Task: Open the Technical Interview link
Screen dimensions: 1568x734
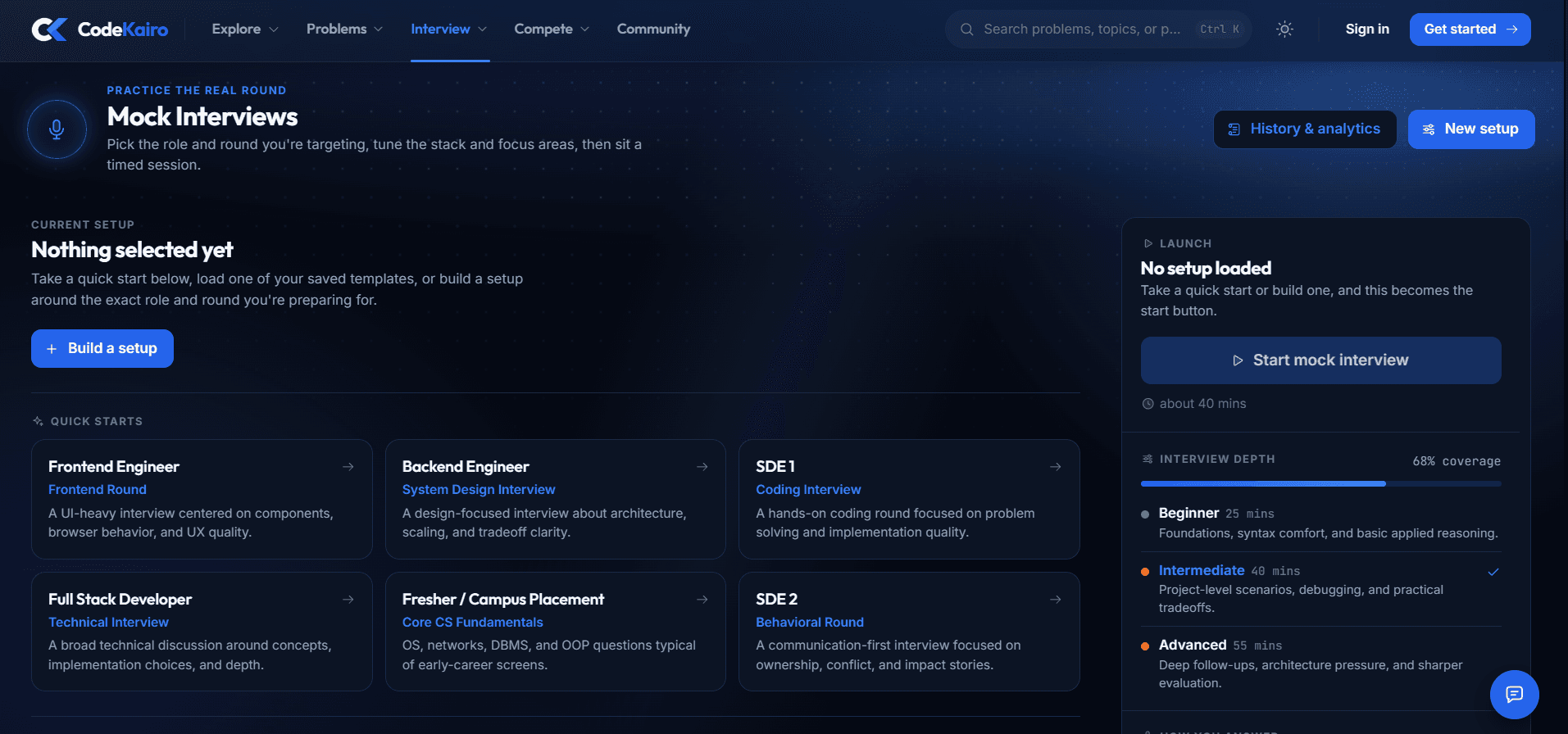Action: tap(108, 623)
